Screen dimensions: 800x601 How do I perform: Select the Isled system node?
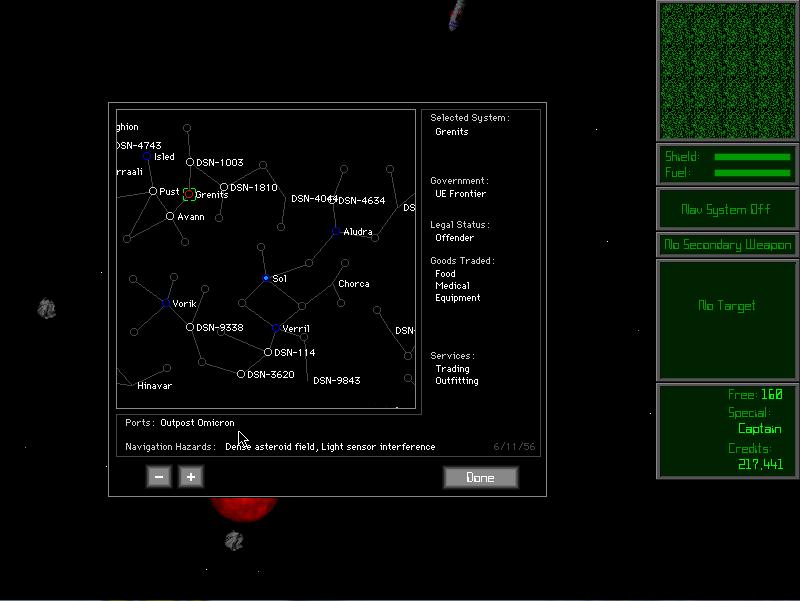(x=147, y=156)
